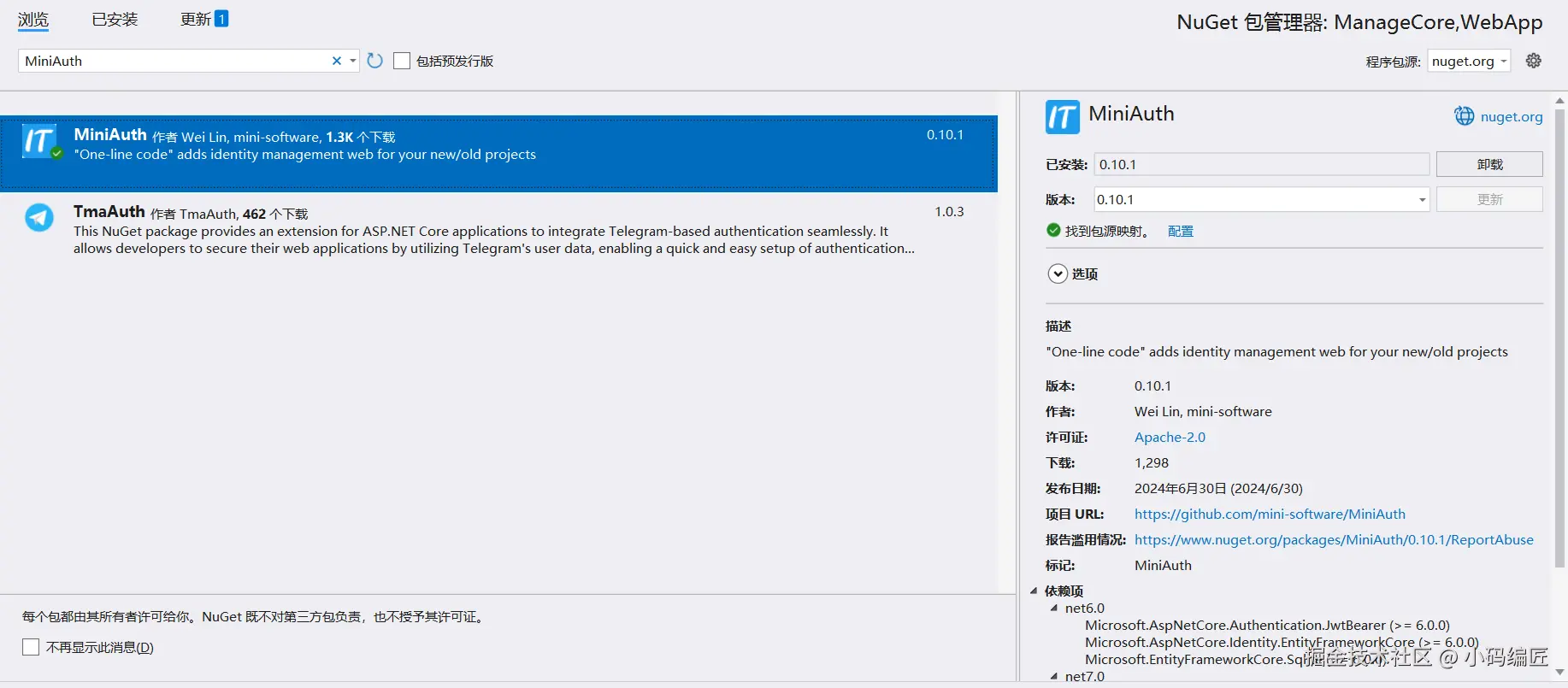
Task: Click the scrollbar up arrow in details pane
Action: click(1559, 101)
